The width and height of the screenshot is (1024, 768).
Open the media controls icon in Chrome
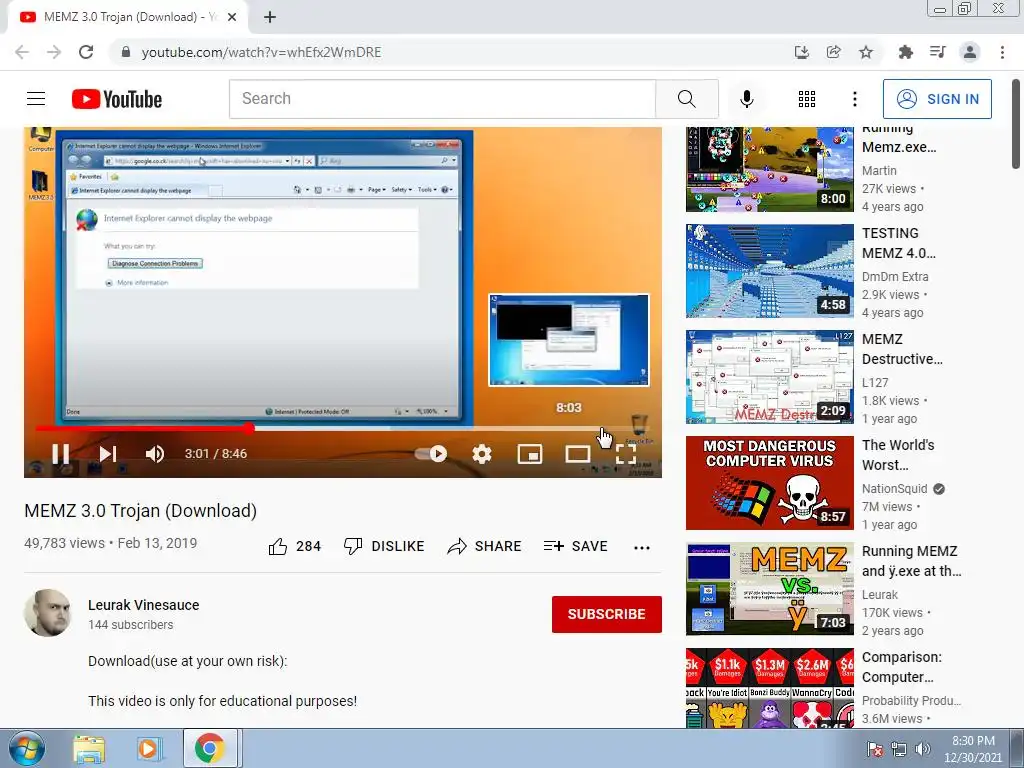937,52
